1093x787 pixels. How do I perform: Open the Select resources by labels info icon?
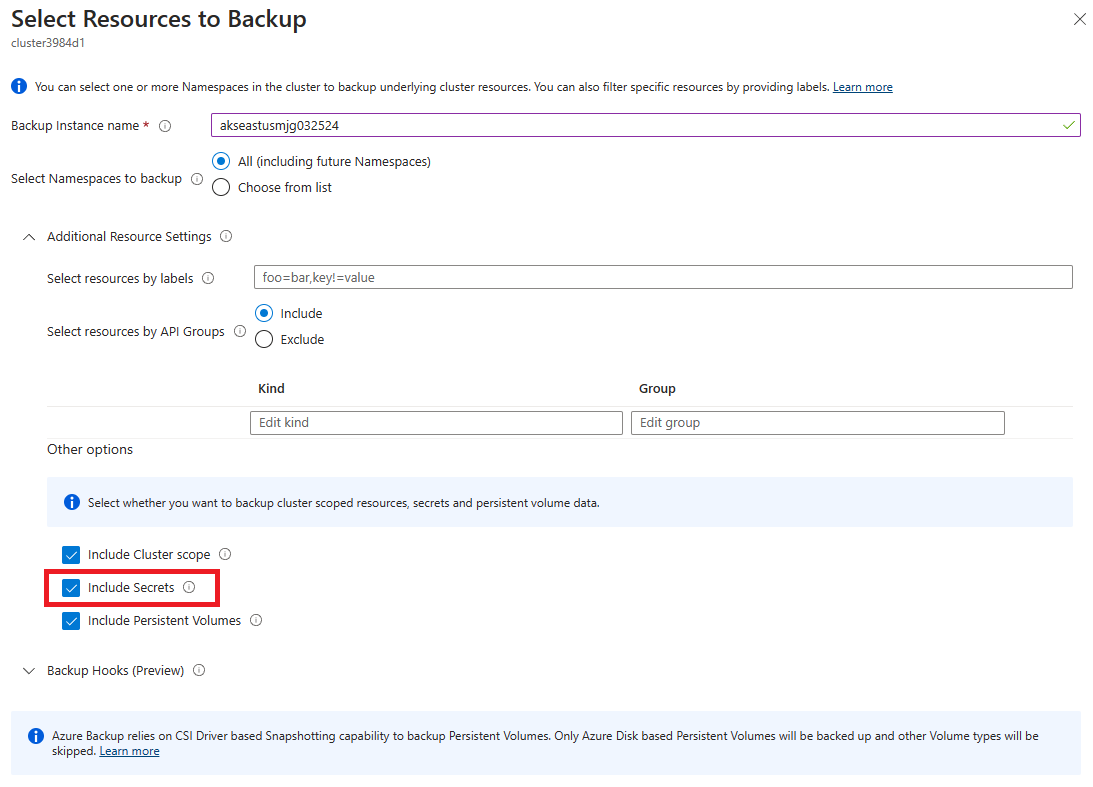tap(207, 278)
